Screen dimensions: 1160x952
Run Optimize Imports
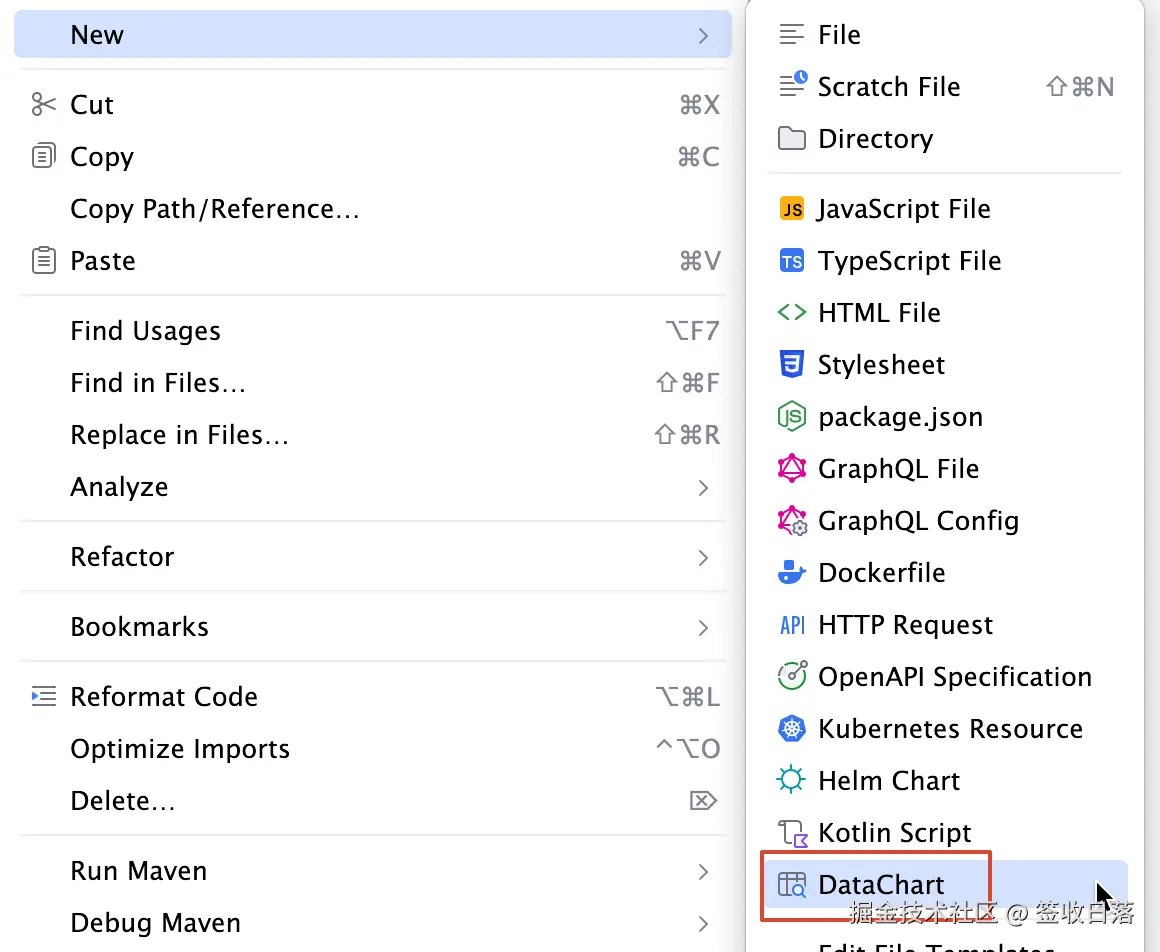373,749
